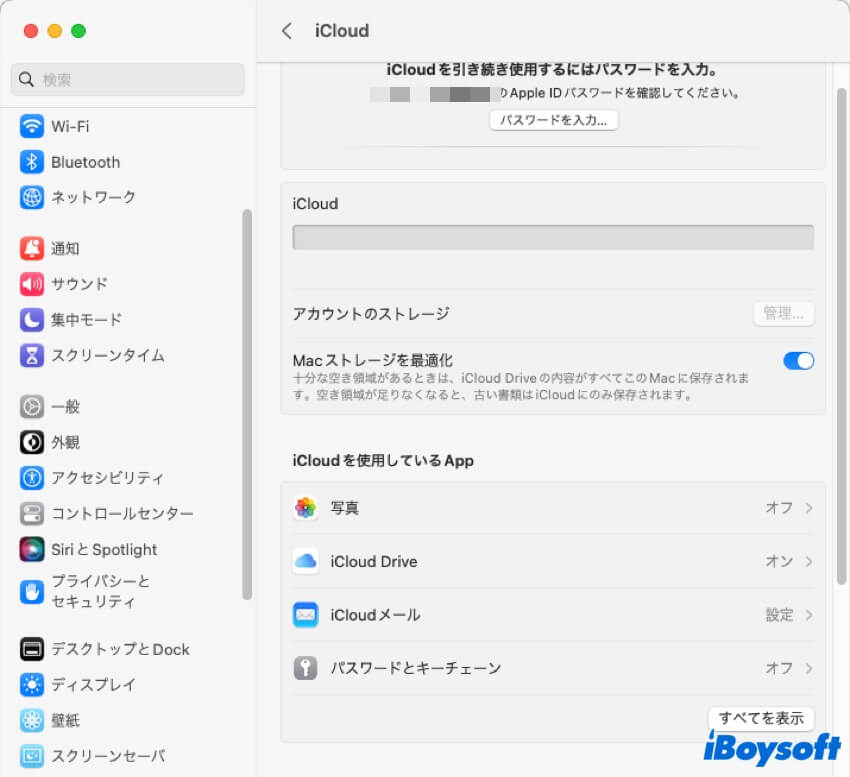Screen dimensions: 850x777
Task: Click the スクリーンタイム label in sidebar
Action: tap(108, 356)
